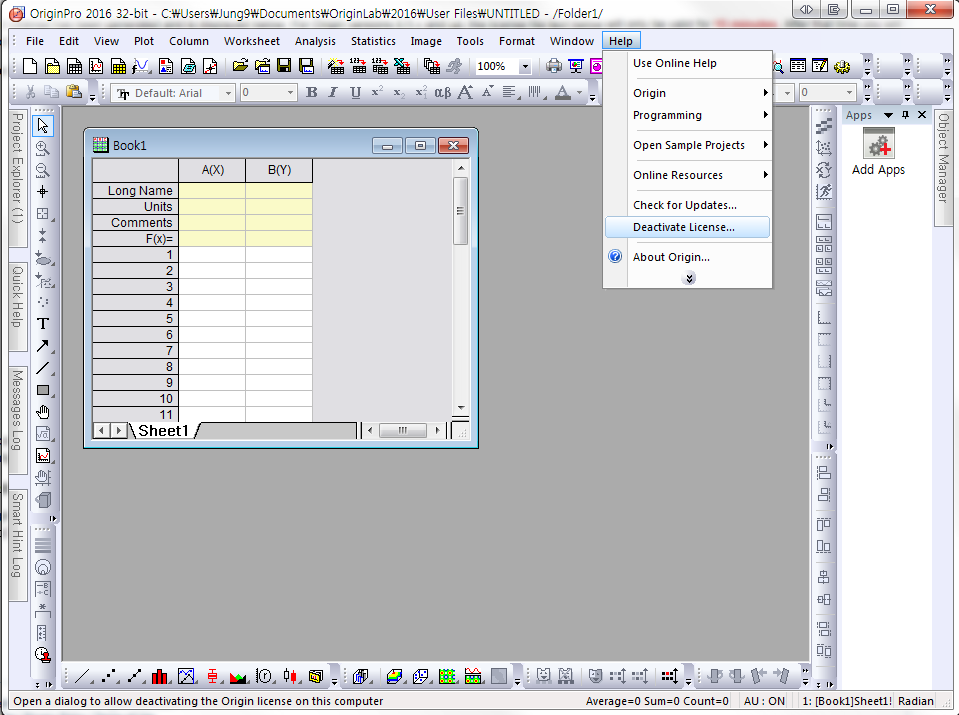Click the Increase Font Size icon
959x715 pixels.
465,92
